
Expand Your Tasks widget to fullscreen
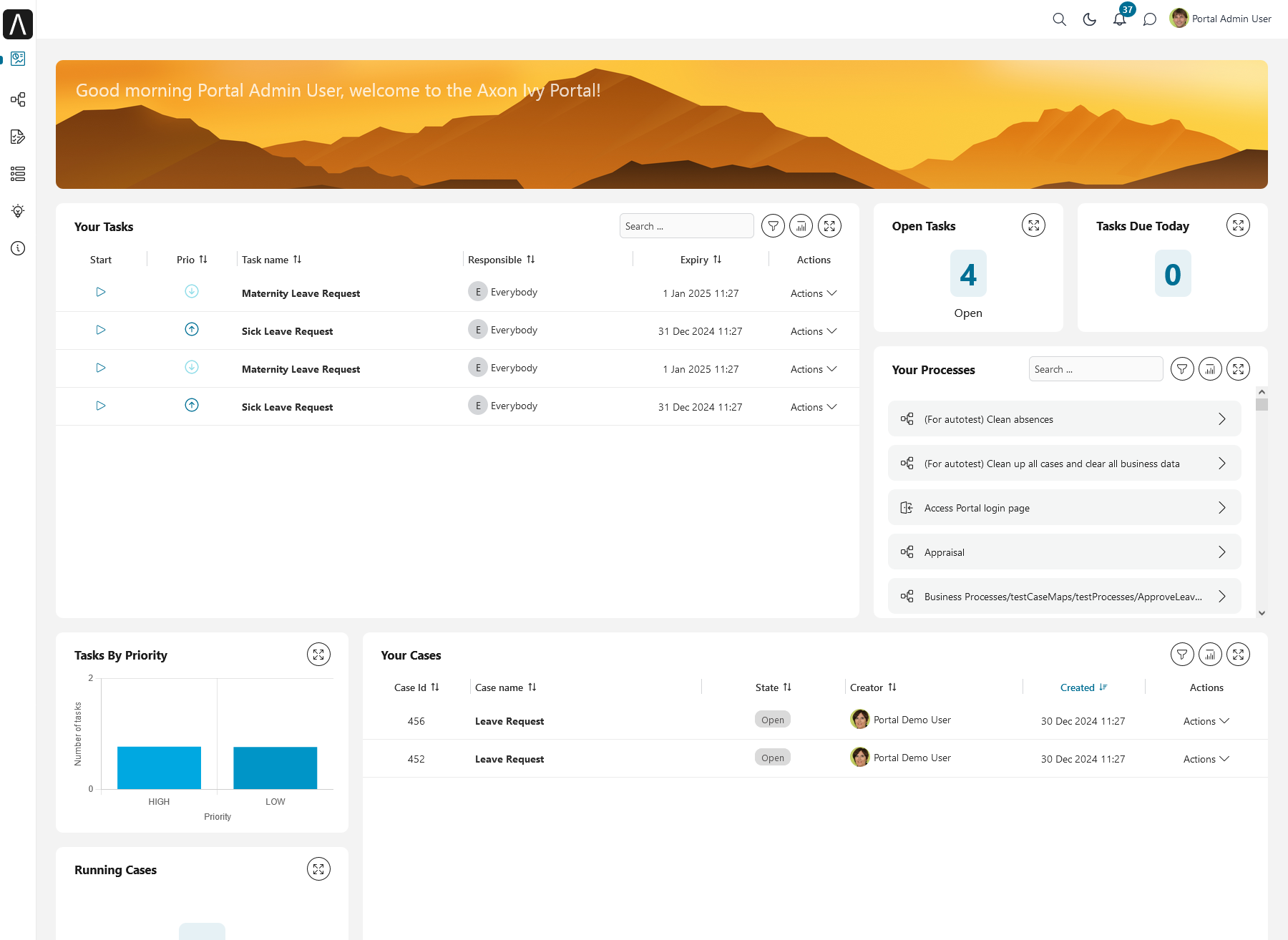pyautogui.click(x=829, y=226)
